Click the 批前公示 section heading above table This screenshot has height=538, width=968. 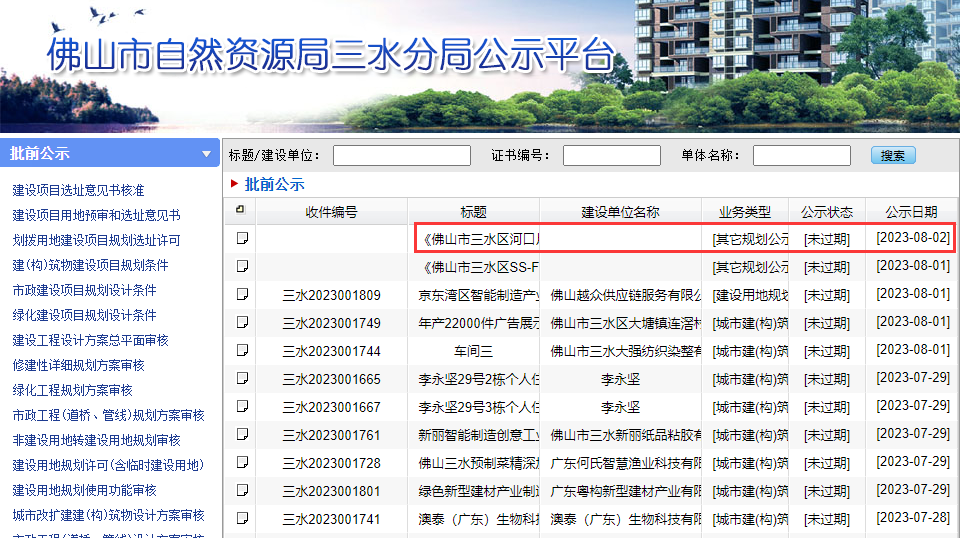275,184
